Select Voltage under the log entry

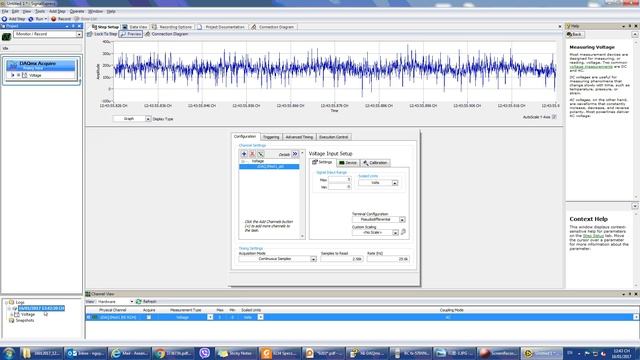(x=28, y=315)
